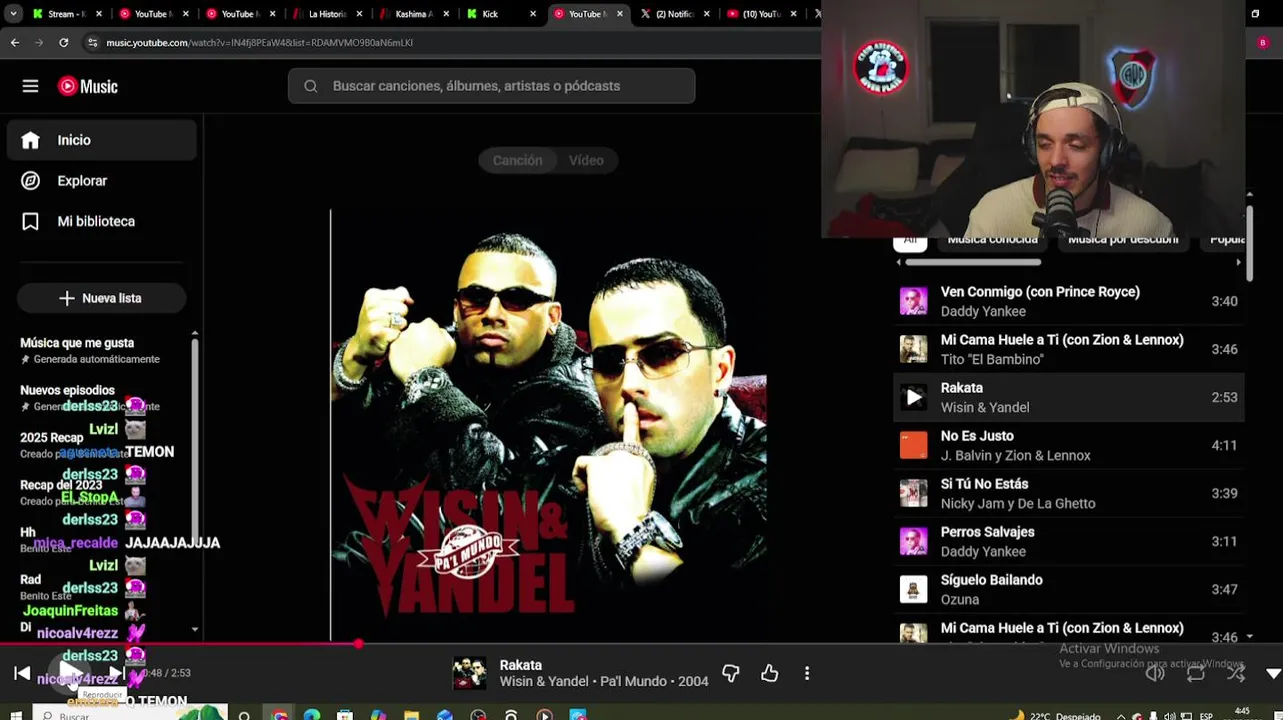This screenshot has height=720, width=1283.
Task: Click the No Es Justo orange thumbnail
Action: (x=913, y=445)
